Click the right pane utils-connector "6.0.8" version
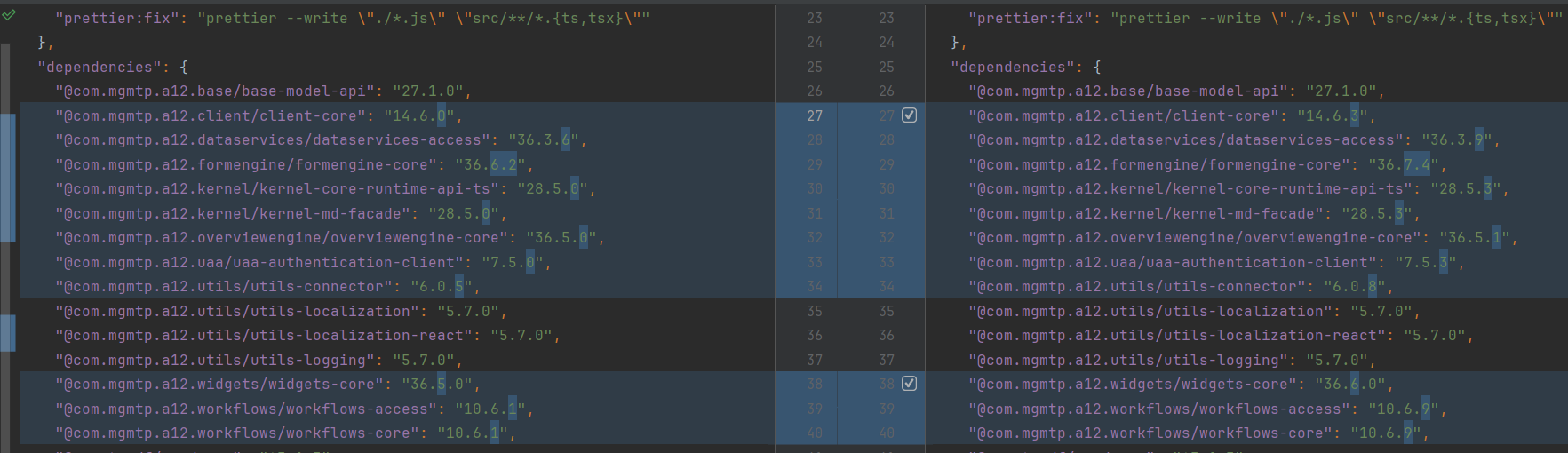 pyautogui.click(x=1355, y=287)
